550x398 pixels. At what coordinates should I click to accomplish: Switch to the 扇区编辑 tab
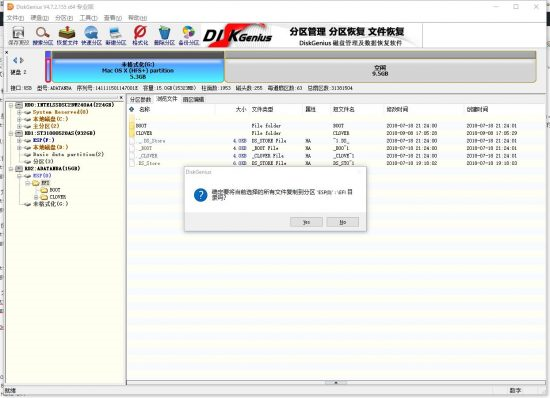193,100
